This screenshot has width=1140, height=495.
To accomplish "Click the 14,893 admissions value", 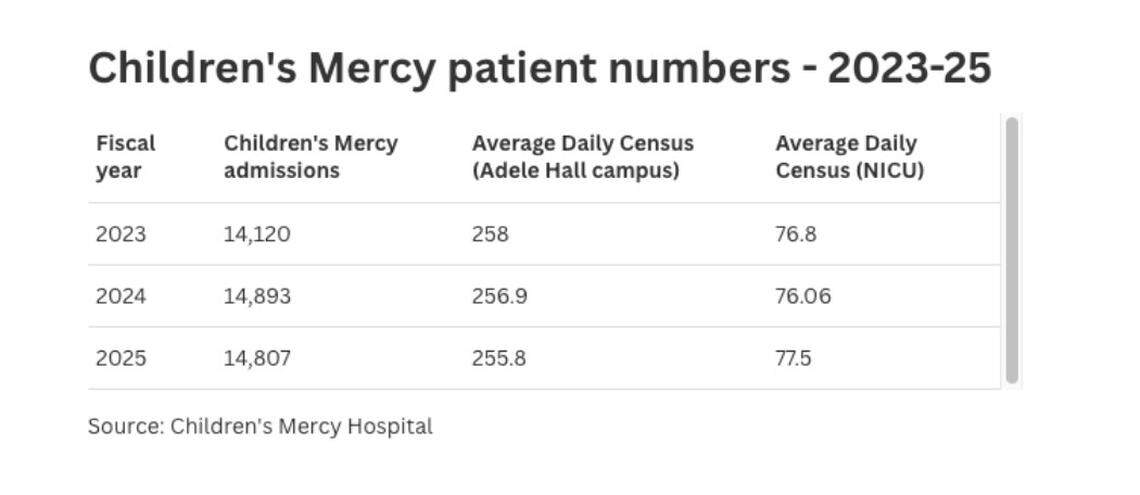I will pos(257,296).
